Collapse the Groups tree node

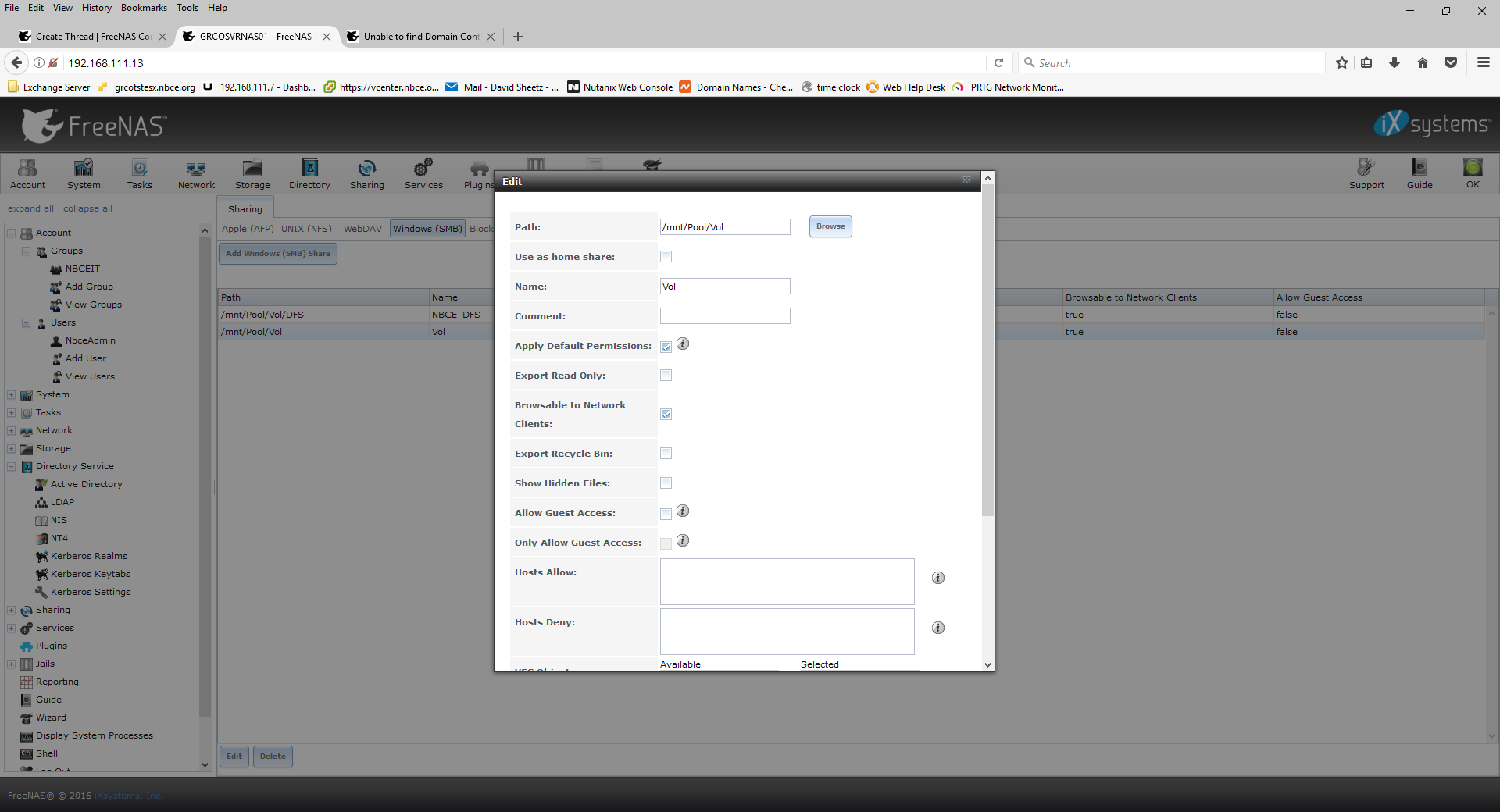(27, 251)
